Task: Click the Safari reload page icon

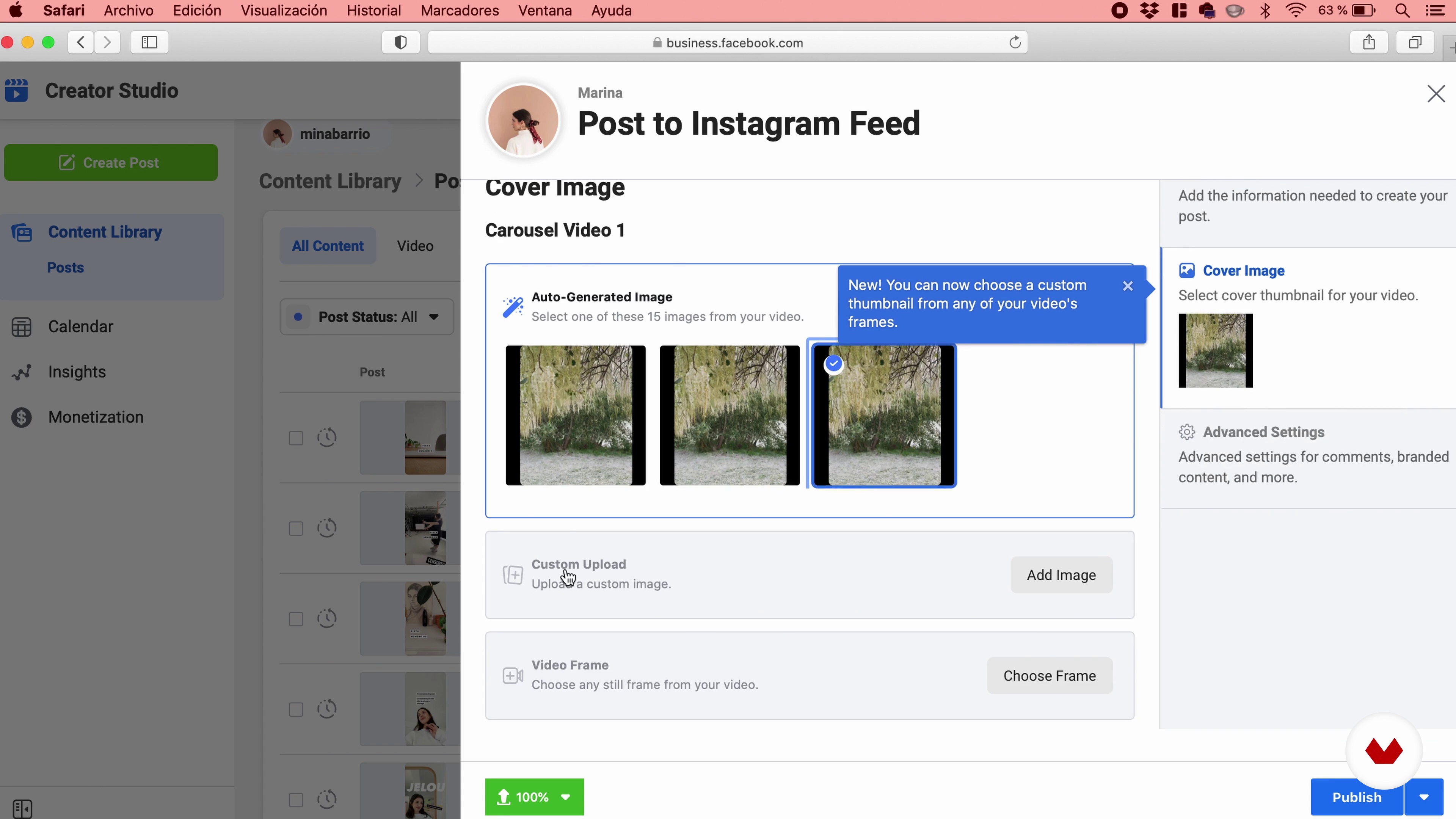Action: tap(1015, 42)
